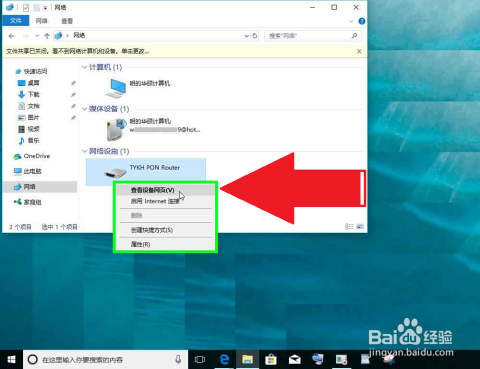Click the forward navigation arrow
This screenshot has height=369, width=480.
coord(26,36)
